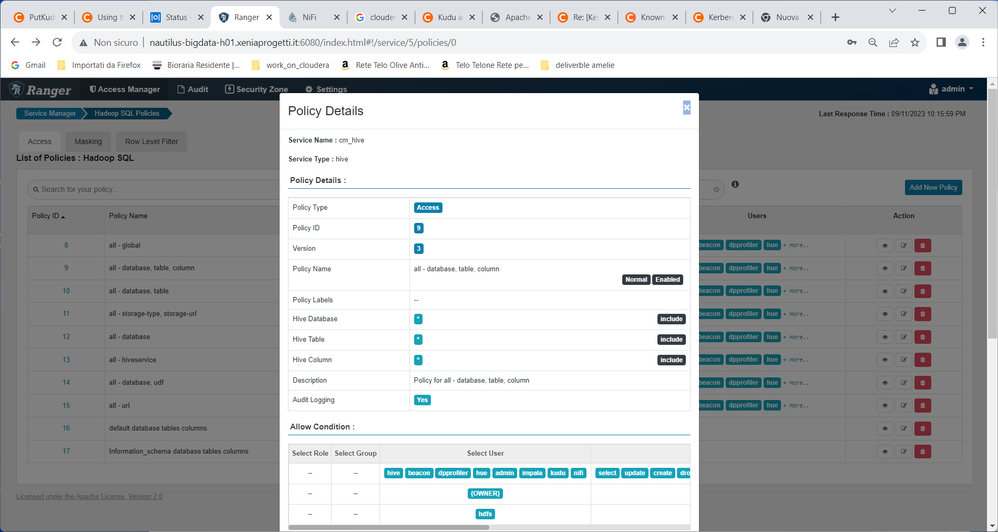
Task: Expand more users in policy 8 row
Action: [x=796, y=246]
